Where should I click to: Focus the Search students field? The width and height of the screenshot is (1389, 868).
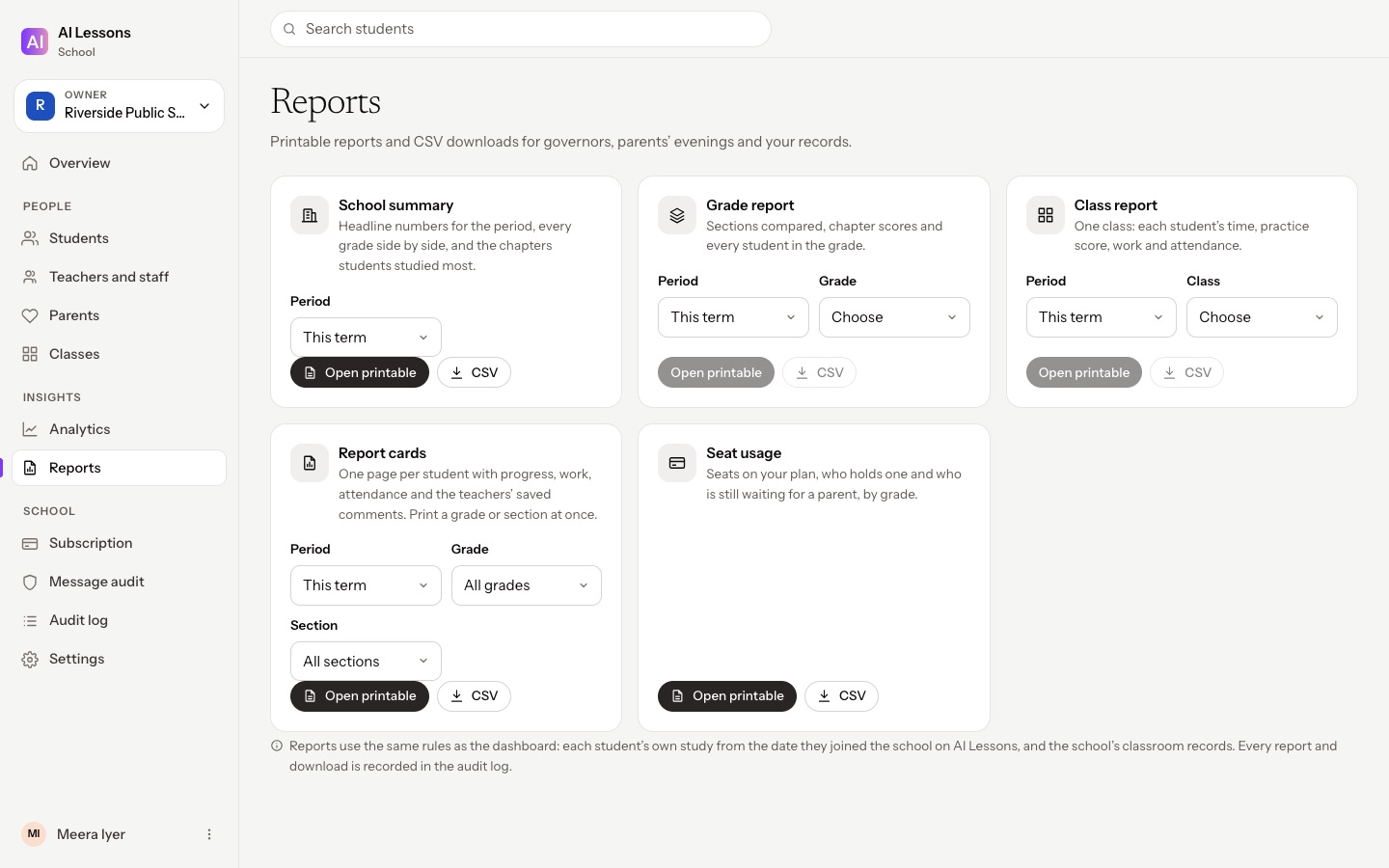click(x=521, y=29)
